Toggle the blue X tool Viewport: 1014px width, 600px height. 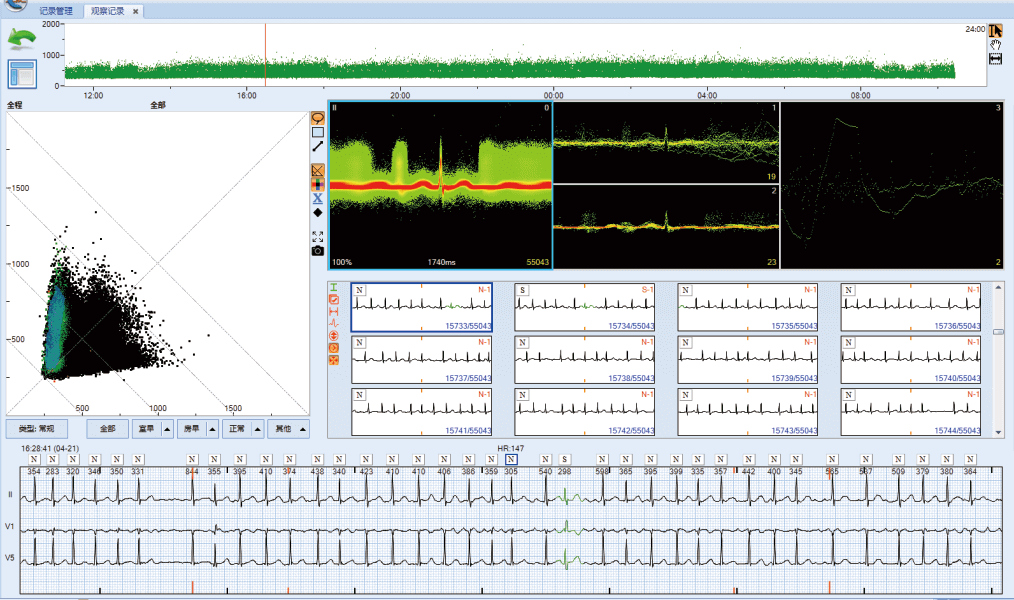point(318,198)
